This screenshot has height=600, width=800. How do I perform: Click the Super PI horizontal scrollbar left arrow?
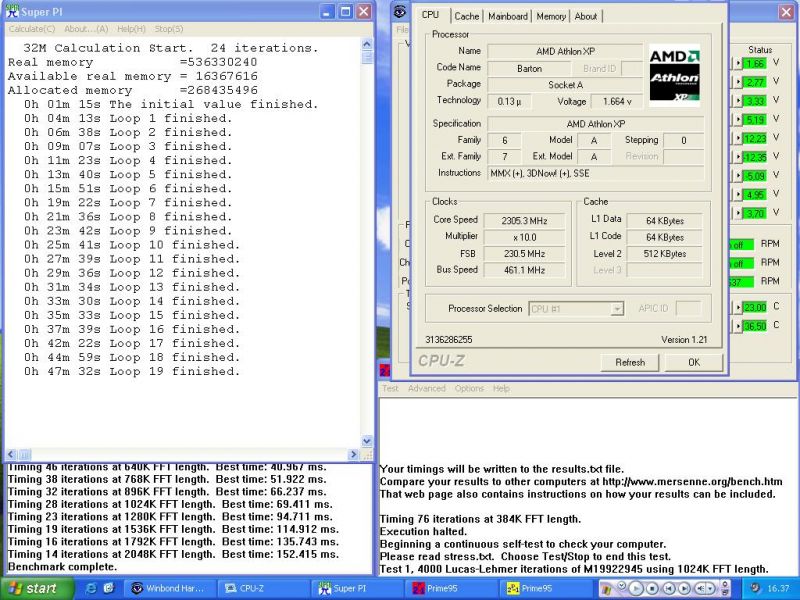tap(11, 454)
